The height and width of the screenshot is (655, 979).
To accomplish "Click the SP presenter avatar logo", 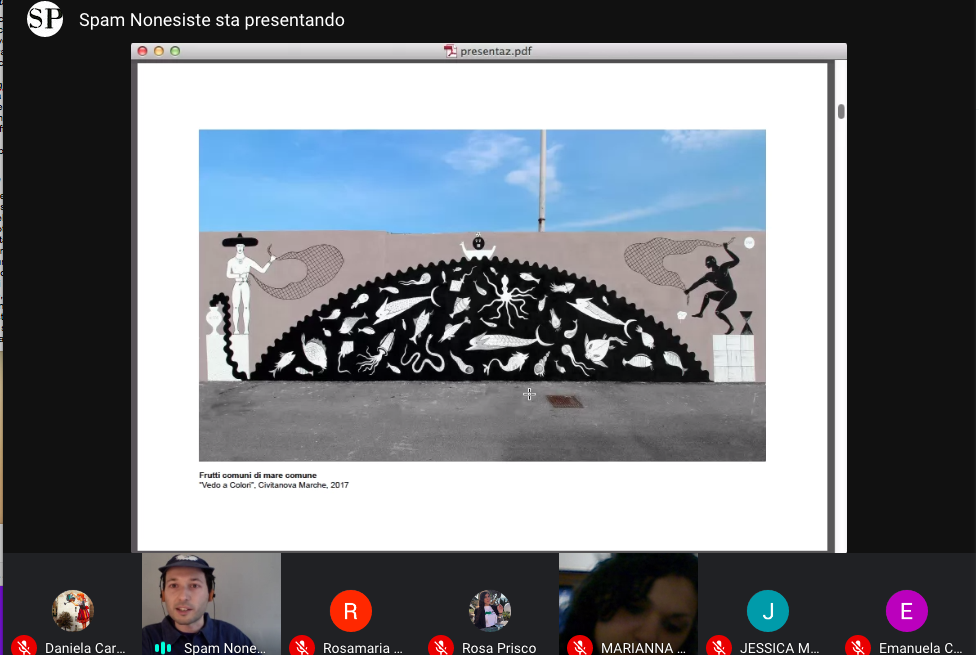I will click(44, 19).
